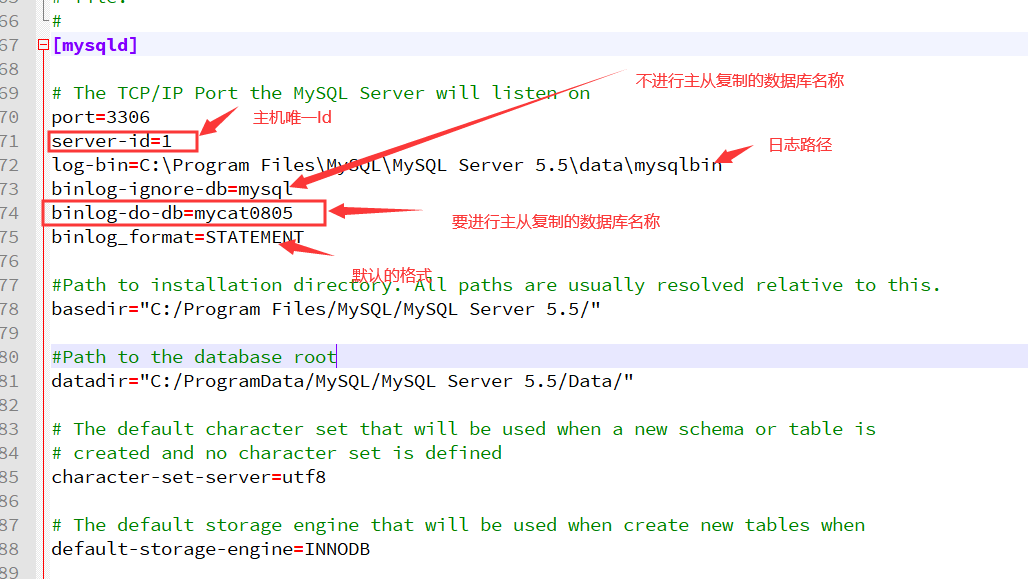
Task: Click line number 88 in the gutter
Action: [9, 549]
